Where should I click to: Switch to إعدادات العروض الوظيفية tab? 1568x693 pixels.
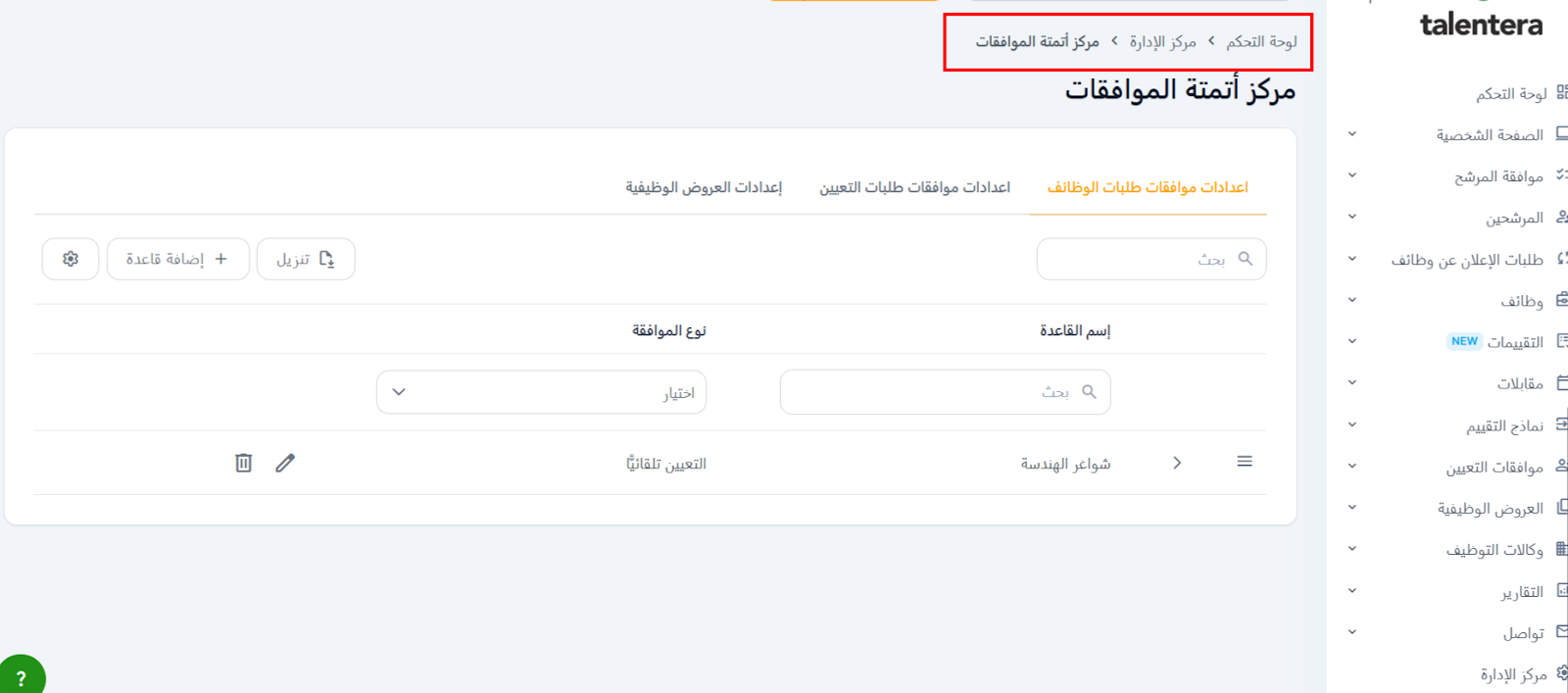pos(704,187)
